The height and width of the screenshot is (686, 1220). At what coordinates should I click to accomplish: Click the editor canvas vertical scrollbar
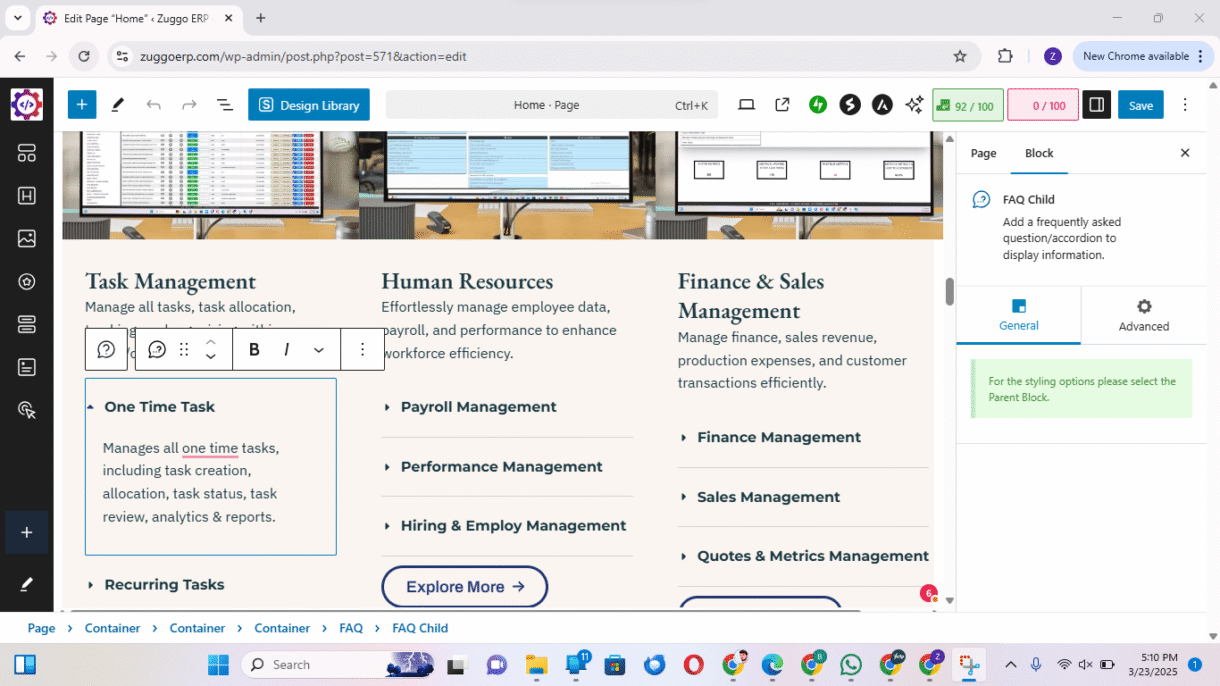[x=949, y=292]
